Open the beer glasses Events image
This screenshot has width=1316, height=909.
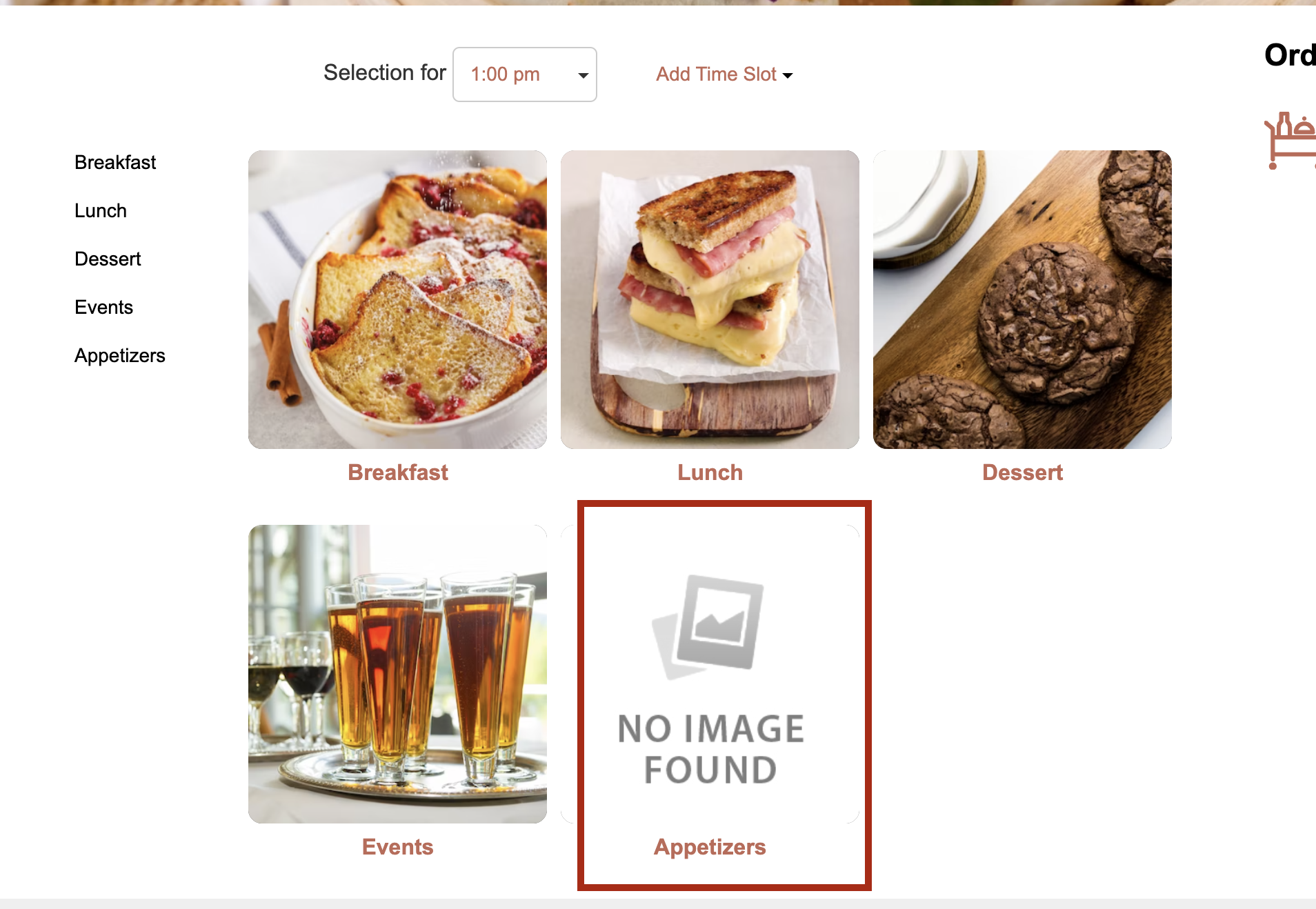[397, 674]
